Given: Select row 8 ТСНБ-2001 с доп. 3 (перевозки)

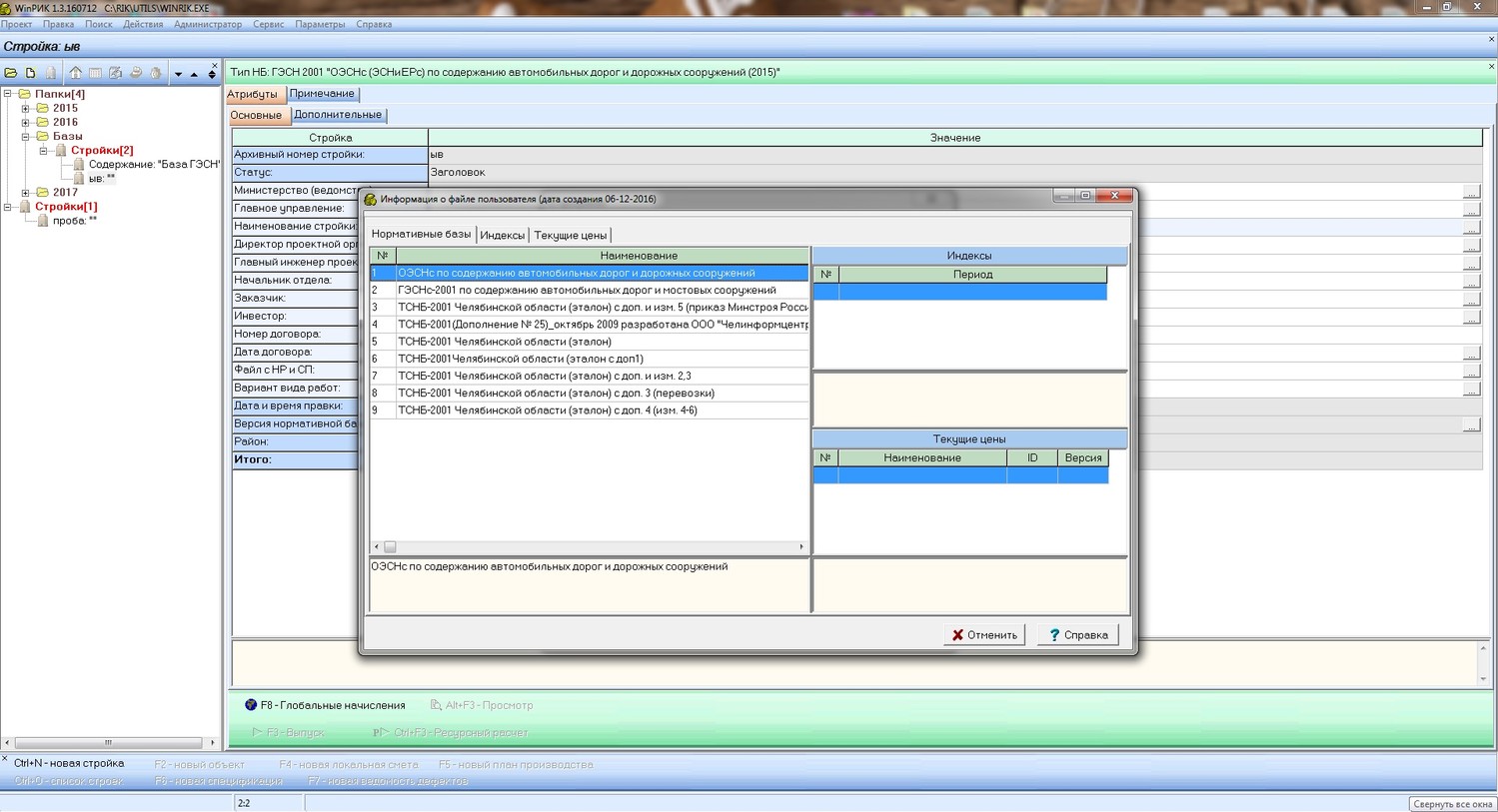Looking at the screenshot, I should pos(589,393).
